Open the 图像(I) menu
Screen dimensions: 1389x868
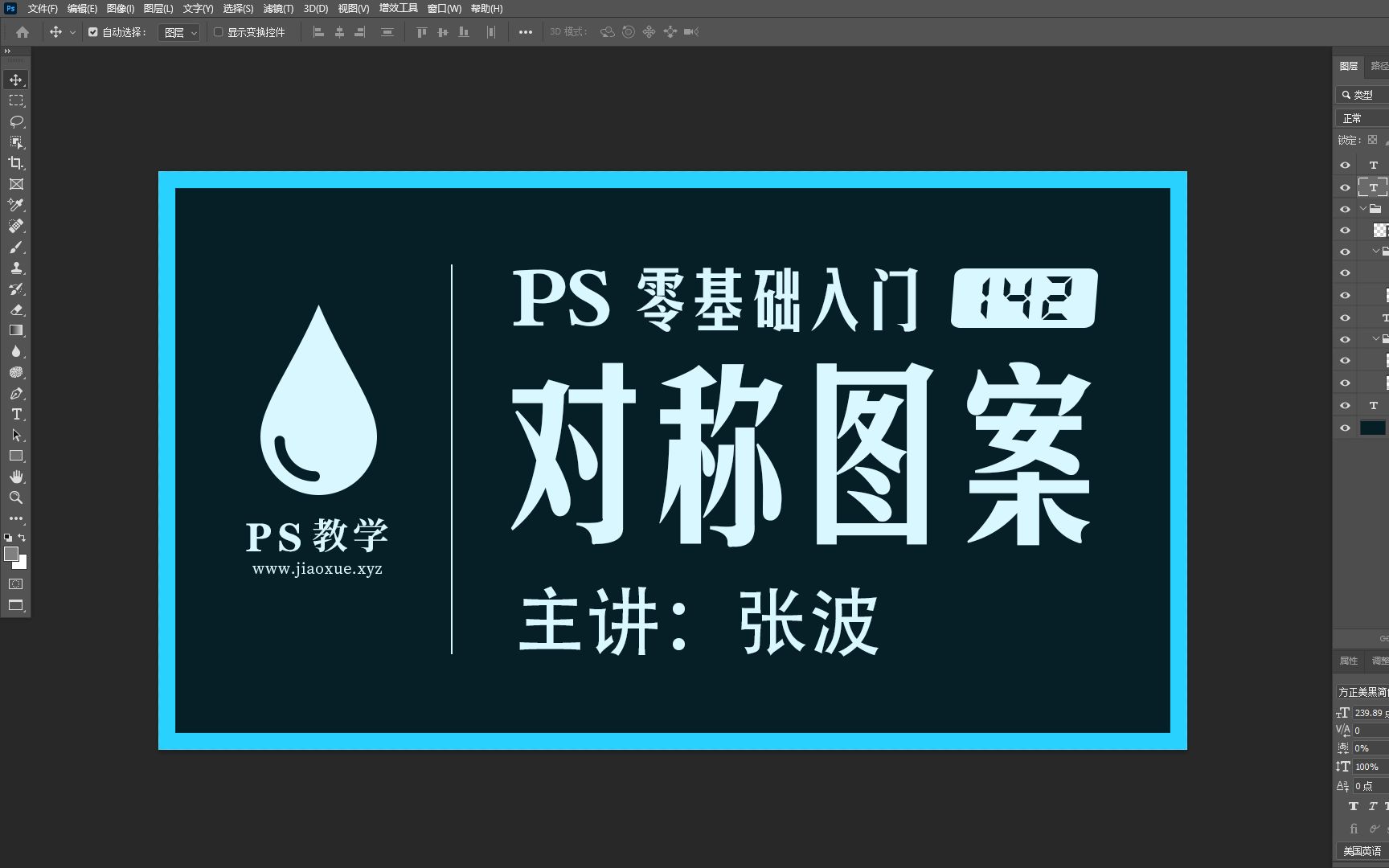[121, 9]
